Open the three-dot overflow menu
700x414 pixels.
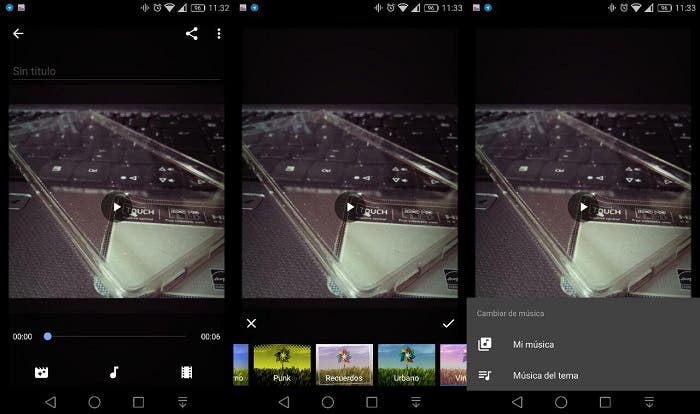[219, 34]
